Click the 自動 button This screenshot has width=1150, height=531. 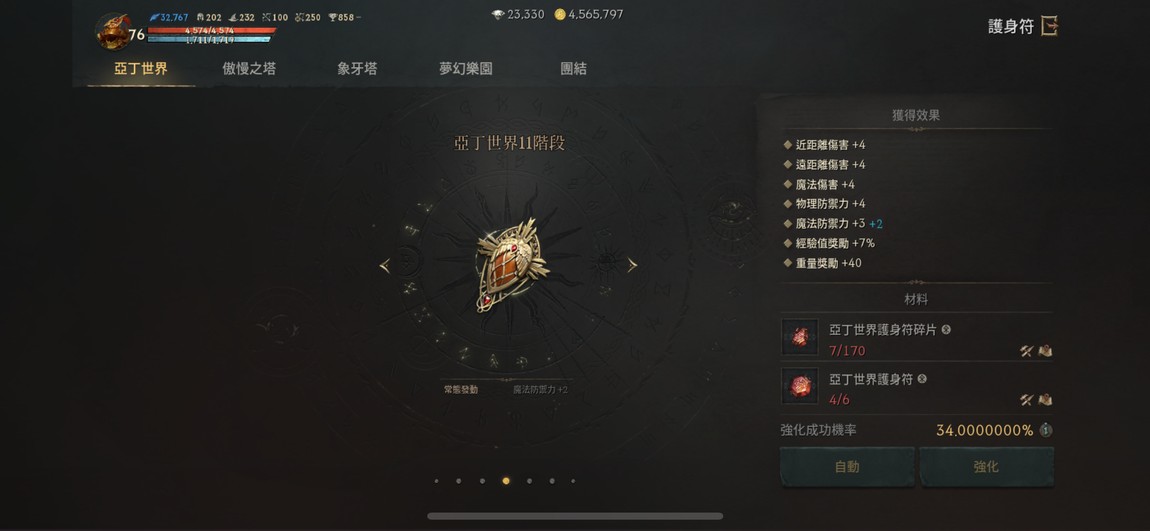tap(847, 466)
